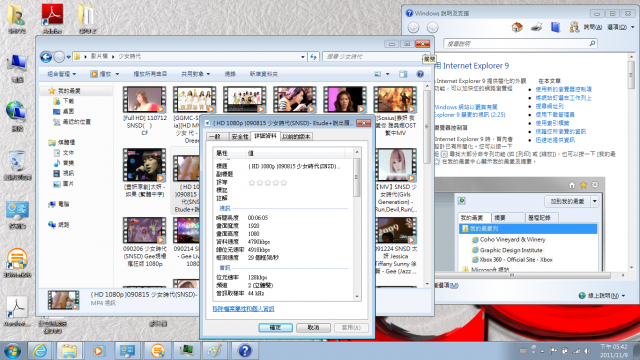Click 新增資料夾 in the Explorer toolbar
The width and height of the screenshot is (640, 360).
coord(264,74)
